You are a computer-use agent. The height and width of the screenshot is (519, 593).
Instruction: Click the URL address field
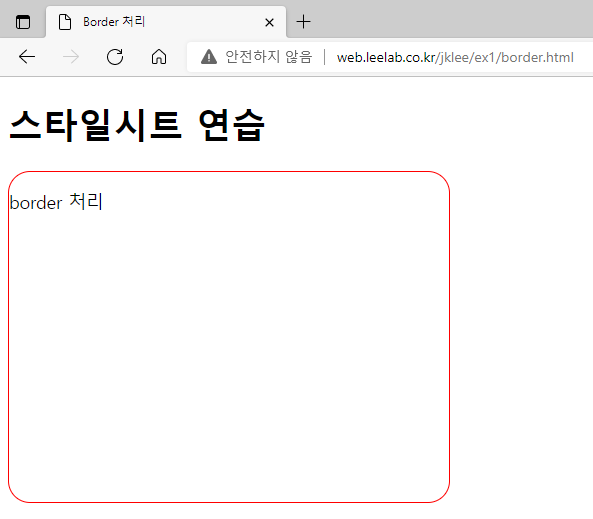click(390, 57)
